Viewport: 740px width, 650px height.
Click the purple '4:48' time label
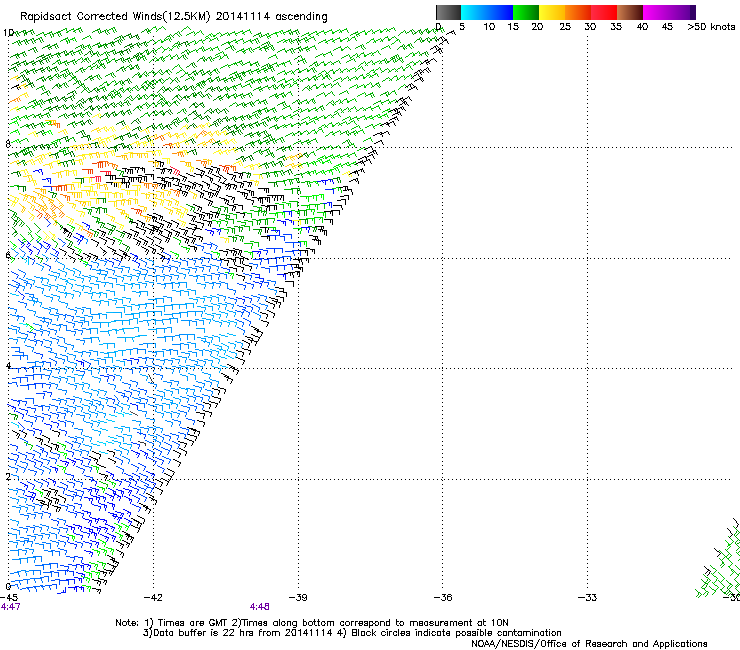(x=260, y=607)
